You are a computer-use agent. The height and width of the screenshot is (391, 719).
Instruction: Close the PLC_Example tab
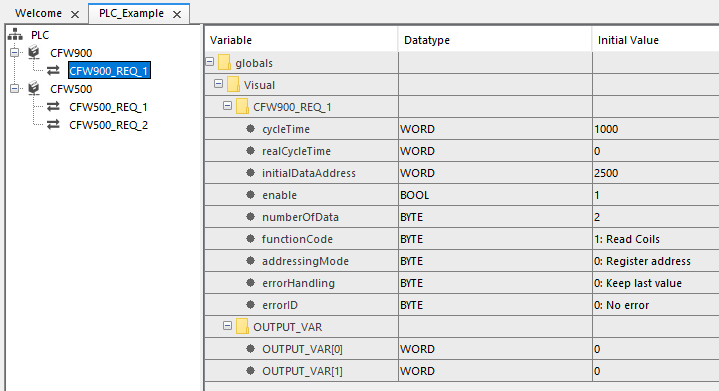[x=177, y=15]
